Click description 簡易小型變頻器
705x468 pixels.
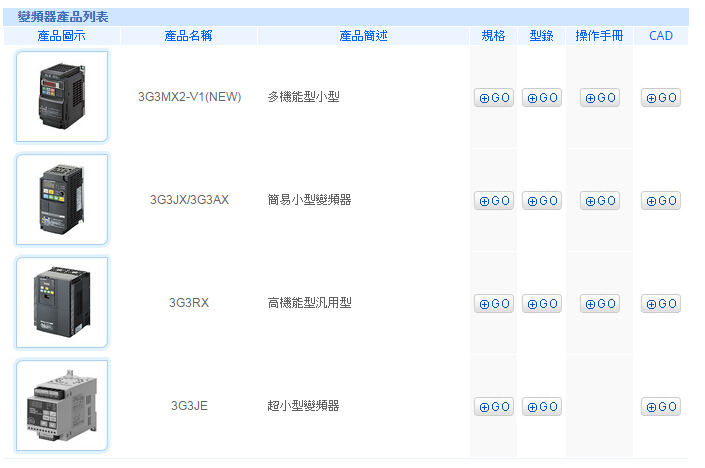click(309, 200)
